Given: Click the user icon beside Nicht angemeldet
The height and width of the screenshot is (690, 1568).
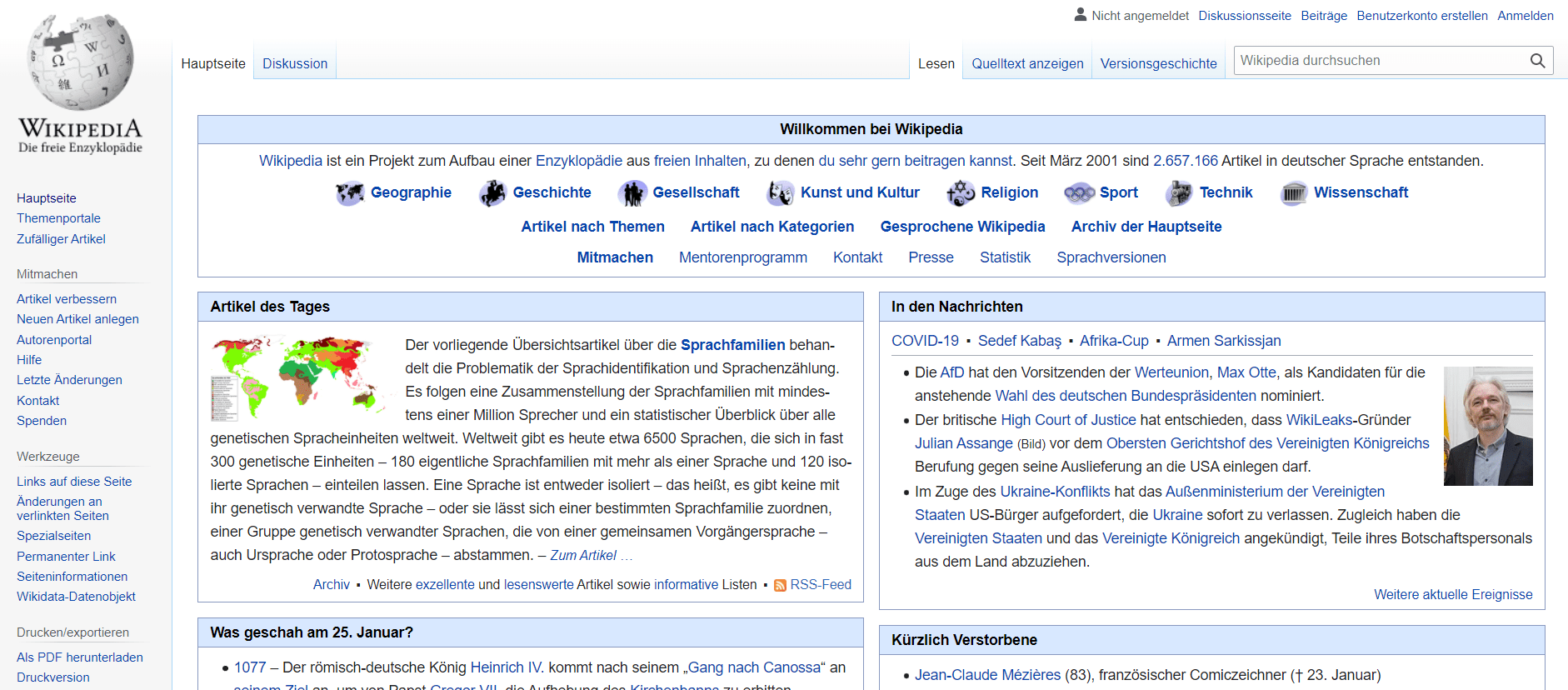Looking at the screenshot, I should tap(1081, 14).
